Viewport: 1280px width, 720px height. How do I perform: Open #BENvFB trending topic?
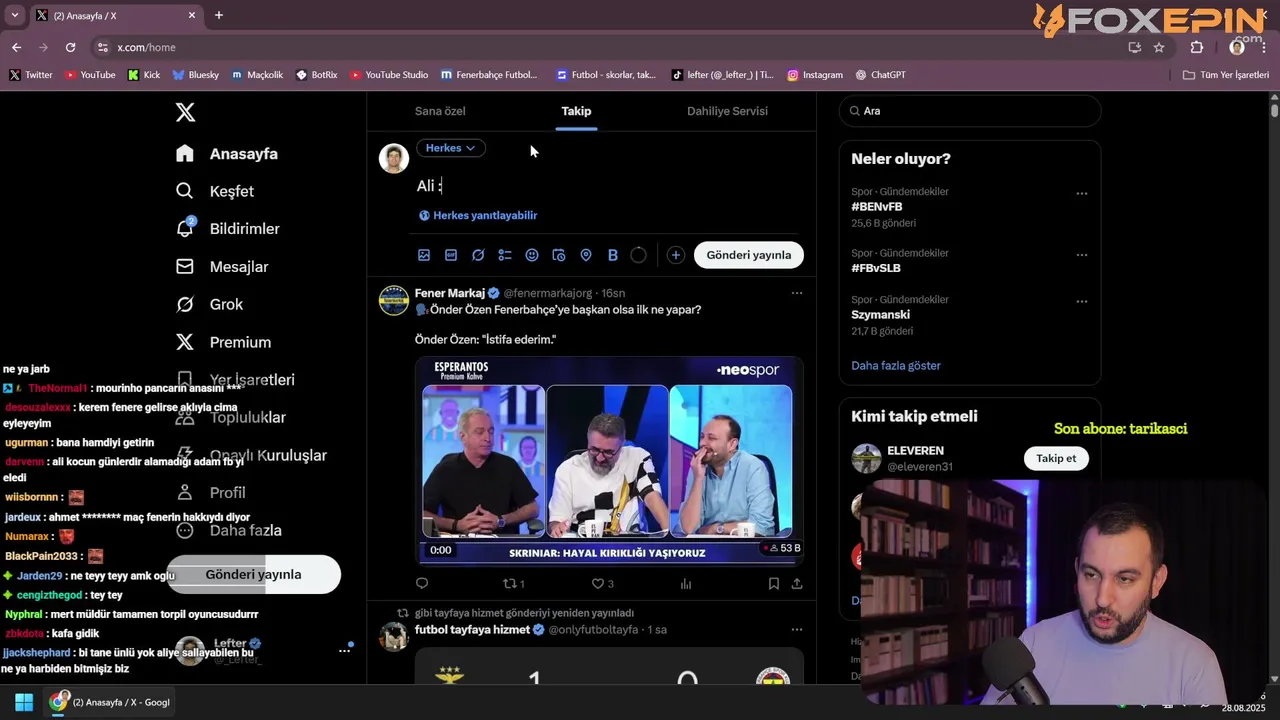click(x=877, y=207)
